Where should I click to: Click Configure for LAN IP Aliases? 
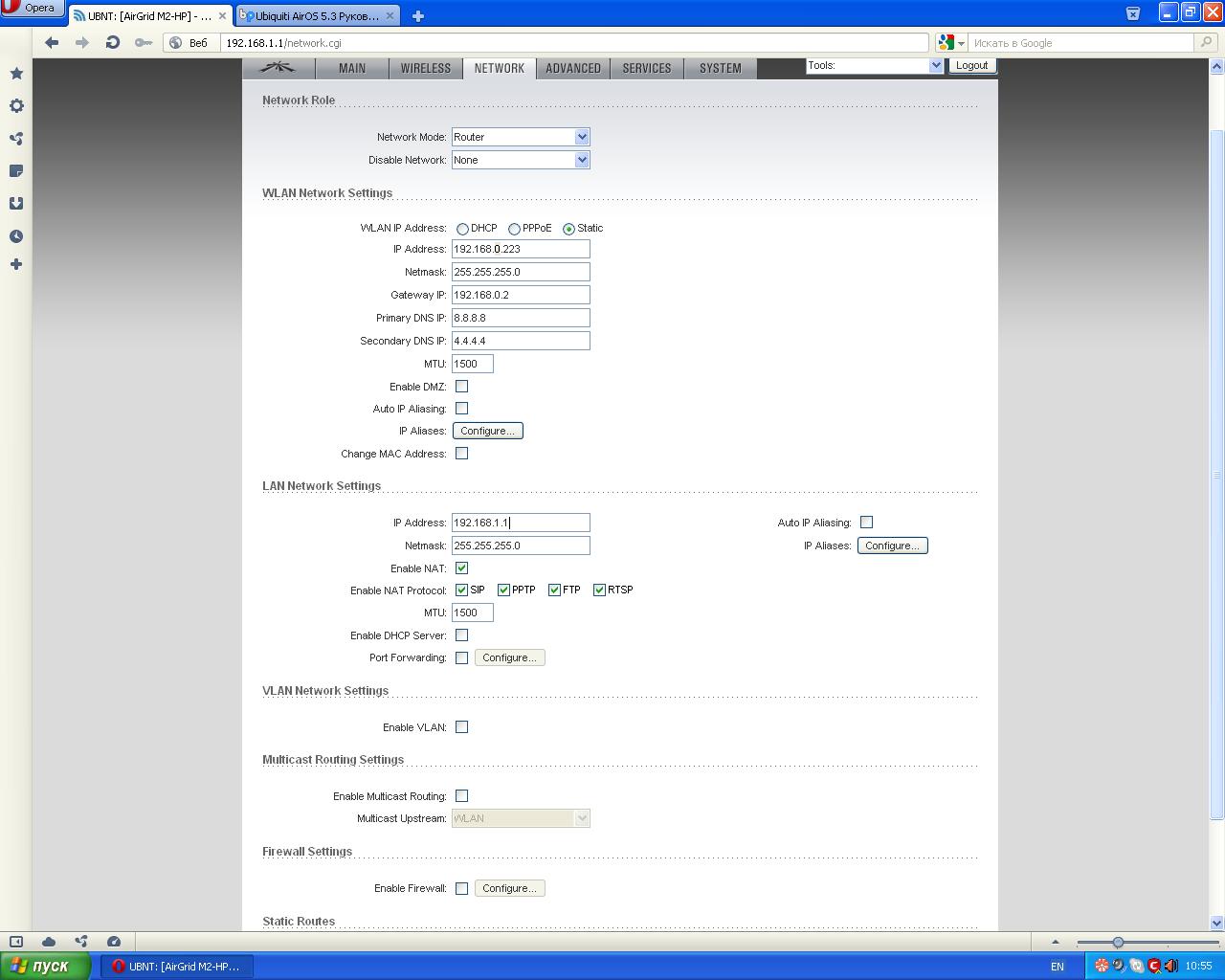(x=893, y=546)
